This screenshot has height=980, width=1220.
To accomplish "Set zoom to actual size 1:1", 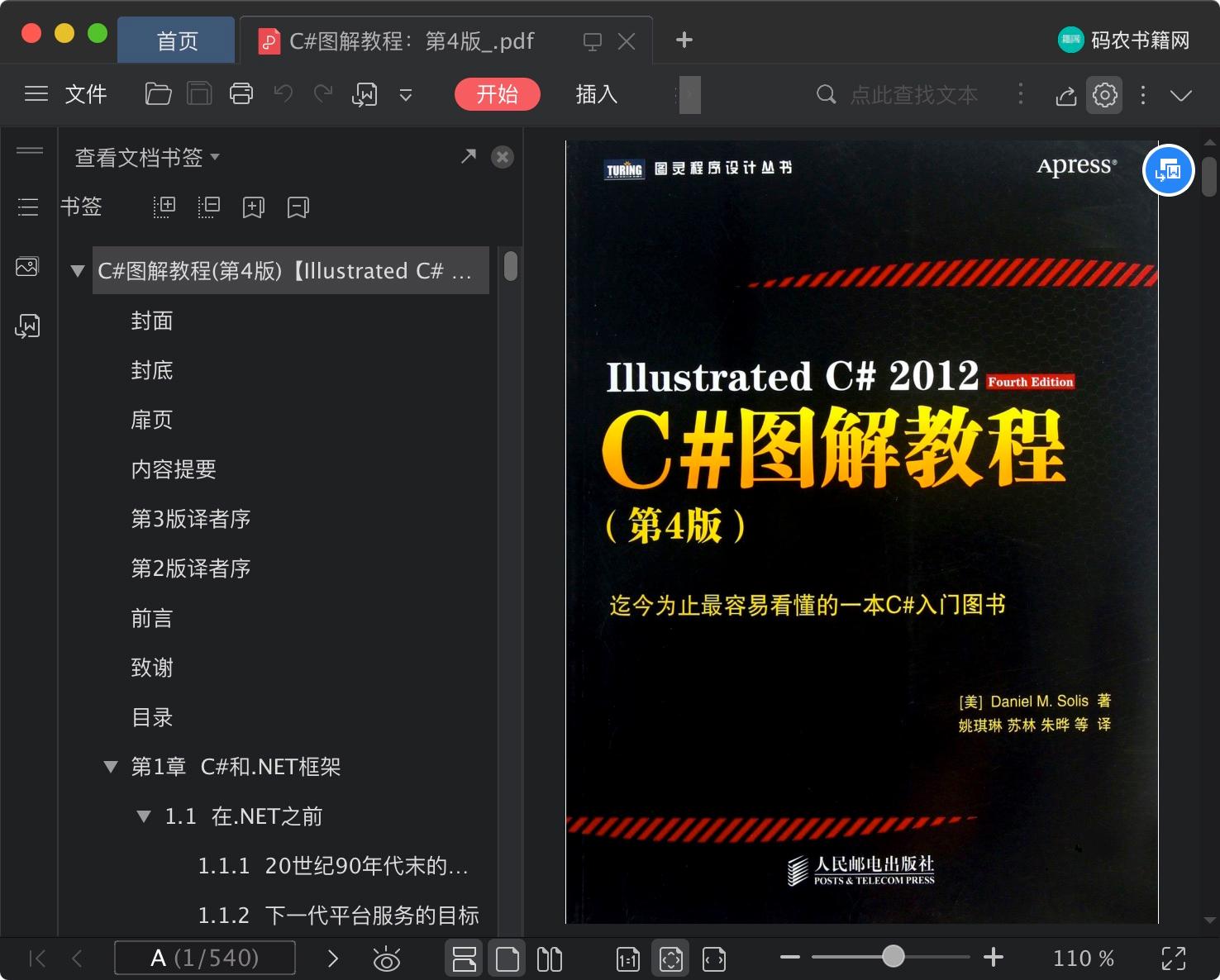I will [x=628, y=959].
